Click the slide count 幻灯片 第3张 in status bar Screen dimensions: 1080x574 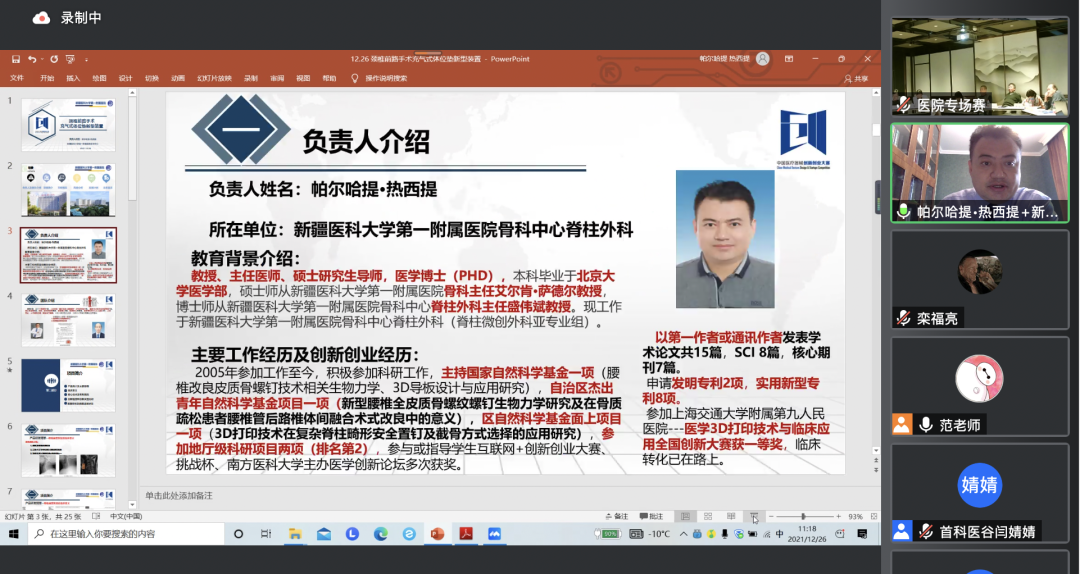[x=43, y=516]
